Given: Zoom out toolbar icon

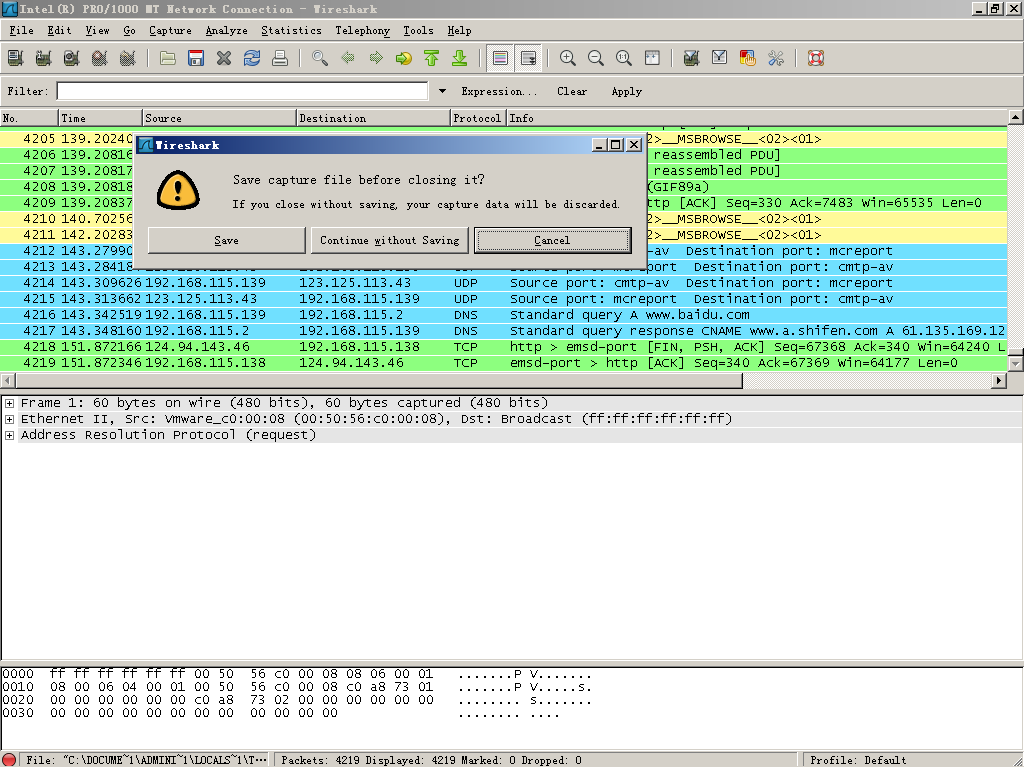Looking at the screenshot, I should tap(596, 58).
